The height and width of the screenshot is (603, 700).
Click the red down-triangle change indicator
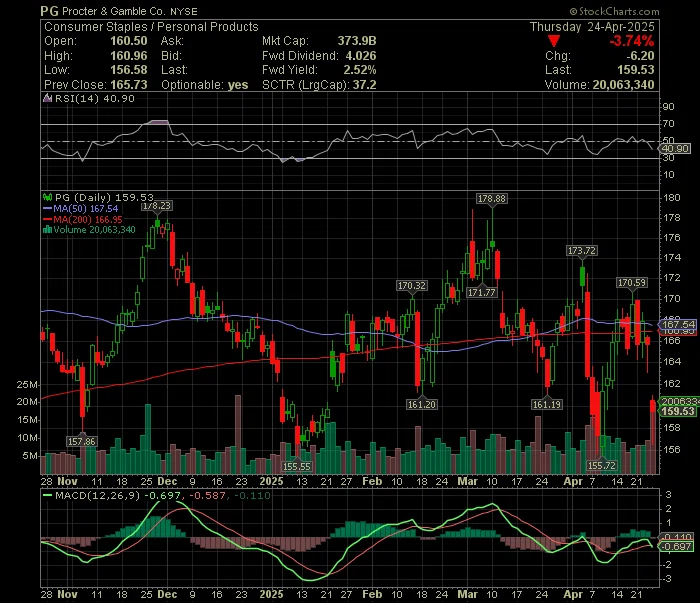[554, 42]
